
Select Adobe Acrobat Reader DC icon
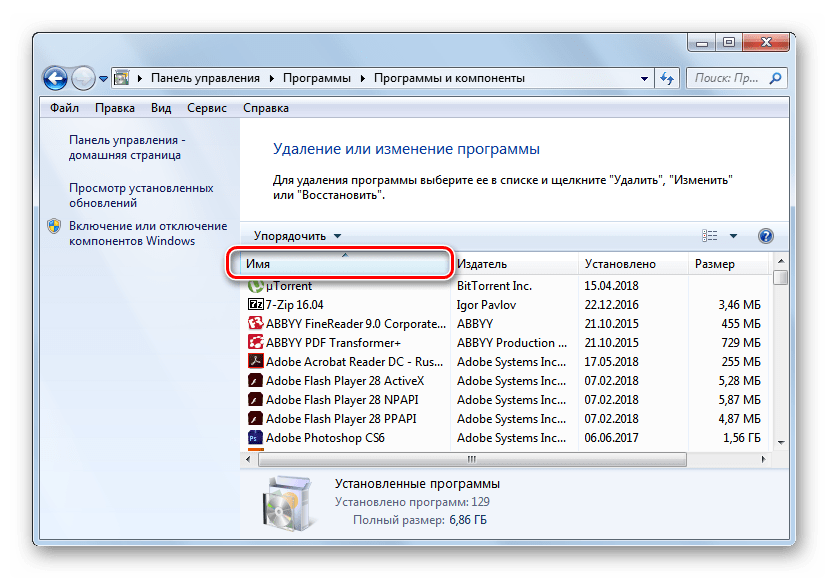click(255, 362)
